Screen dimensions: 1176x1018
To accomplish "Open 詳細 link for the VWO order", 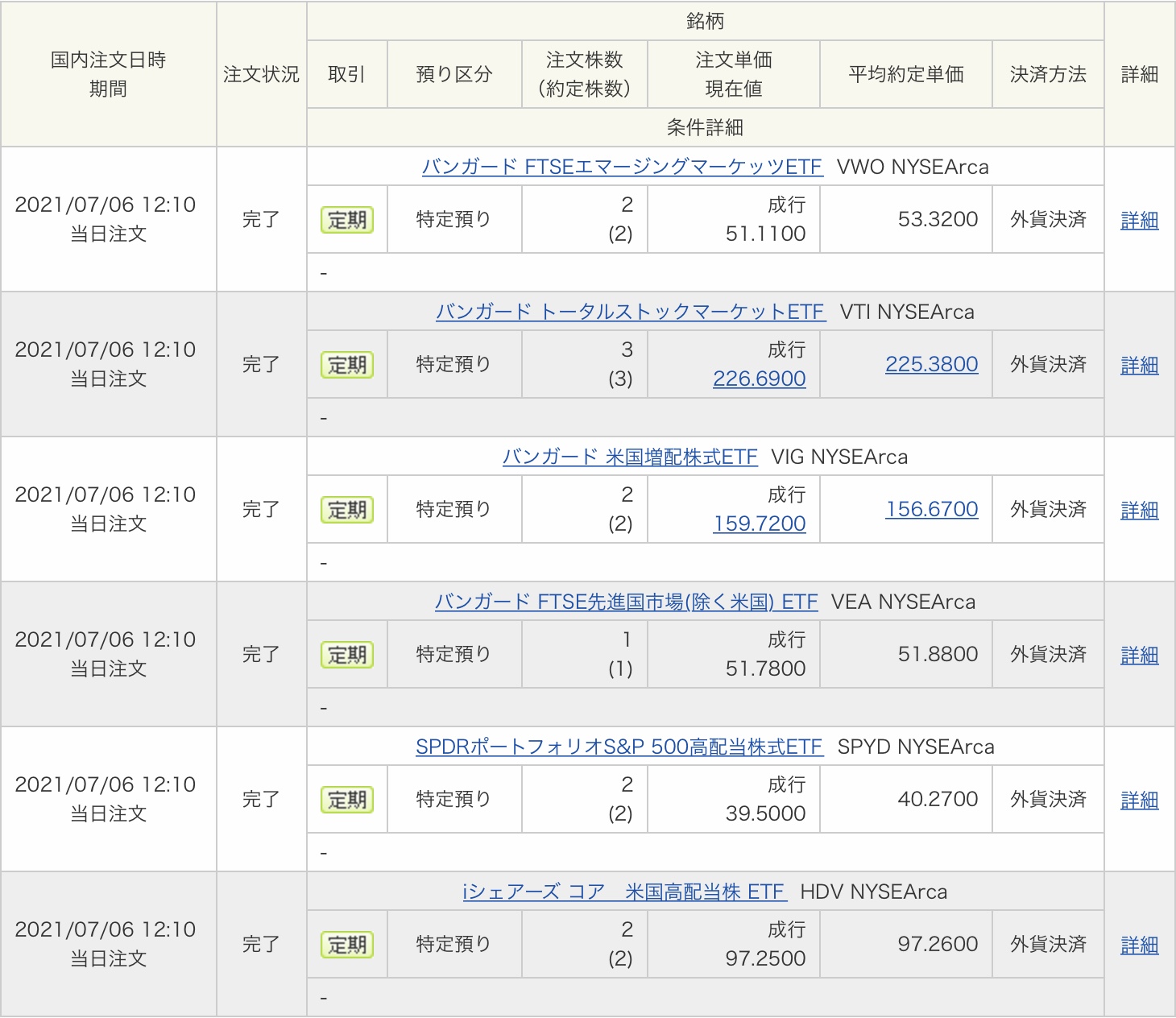I will coord(1140,220).
